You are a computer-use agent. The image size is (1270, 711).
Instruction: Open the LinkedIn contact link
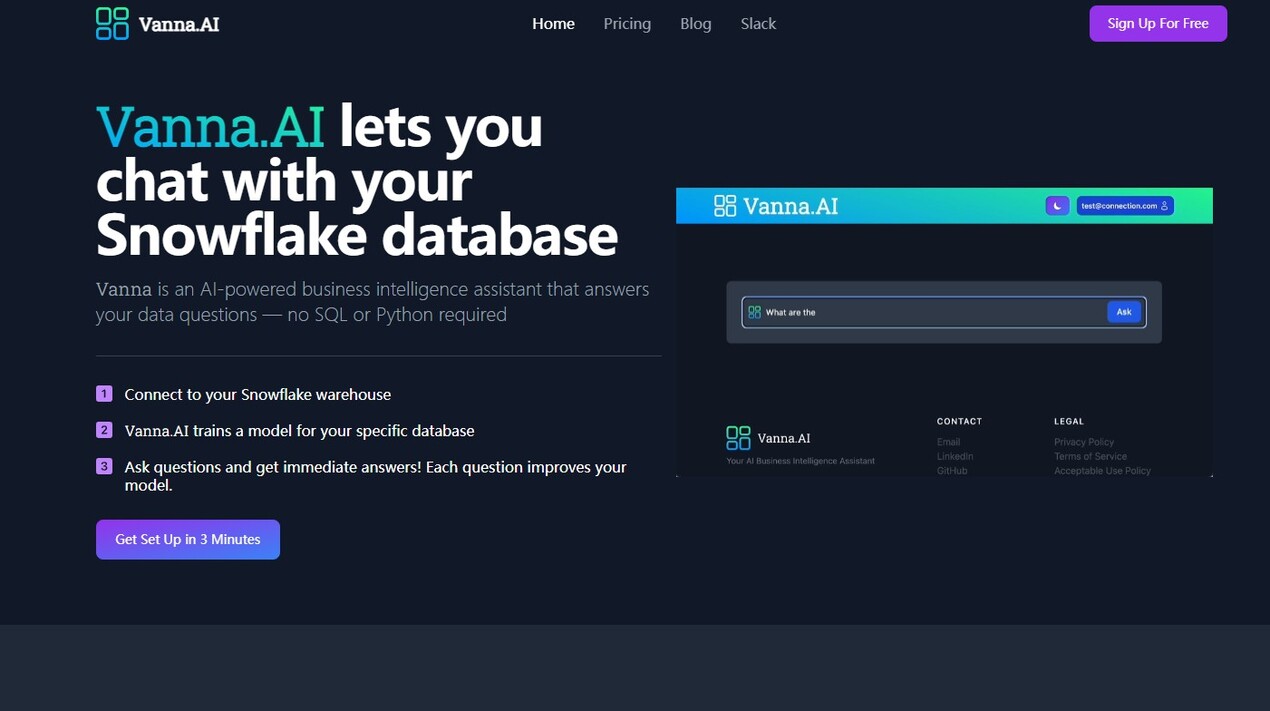[955, 456]
